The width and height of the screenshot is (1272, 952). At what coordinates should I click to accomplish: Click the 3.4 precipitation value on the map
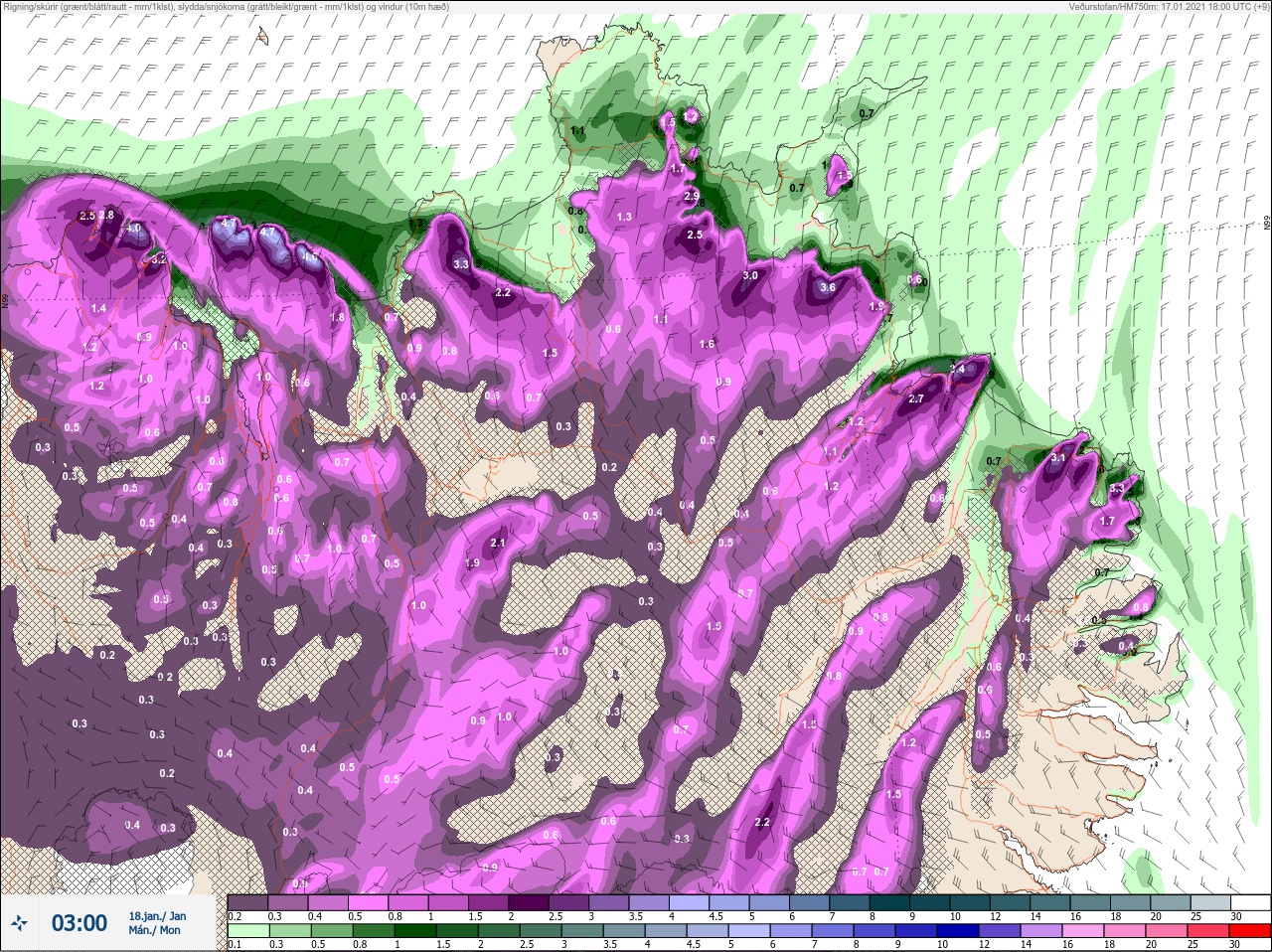point(957,369)
